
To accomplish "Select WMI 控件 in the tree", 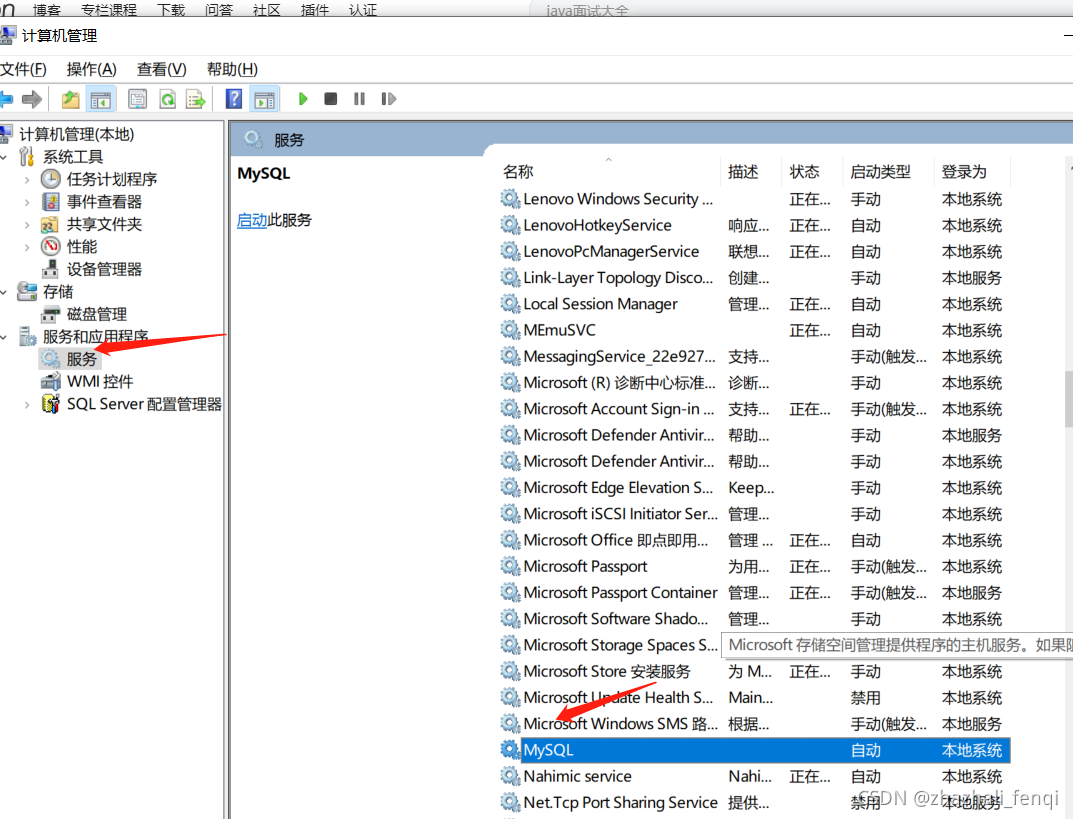I will (100, 382).
